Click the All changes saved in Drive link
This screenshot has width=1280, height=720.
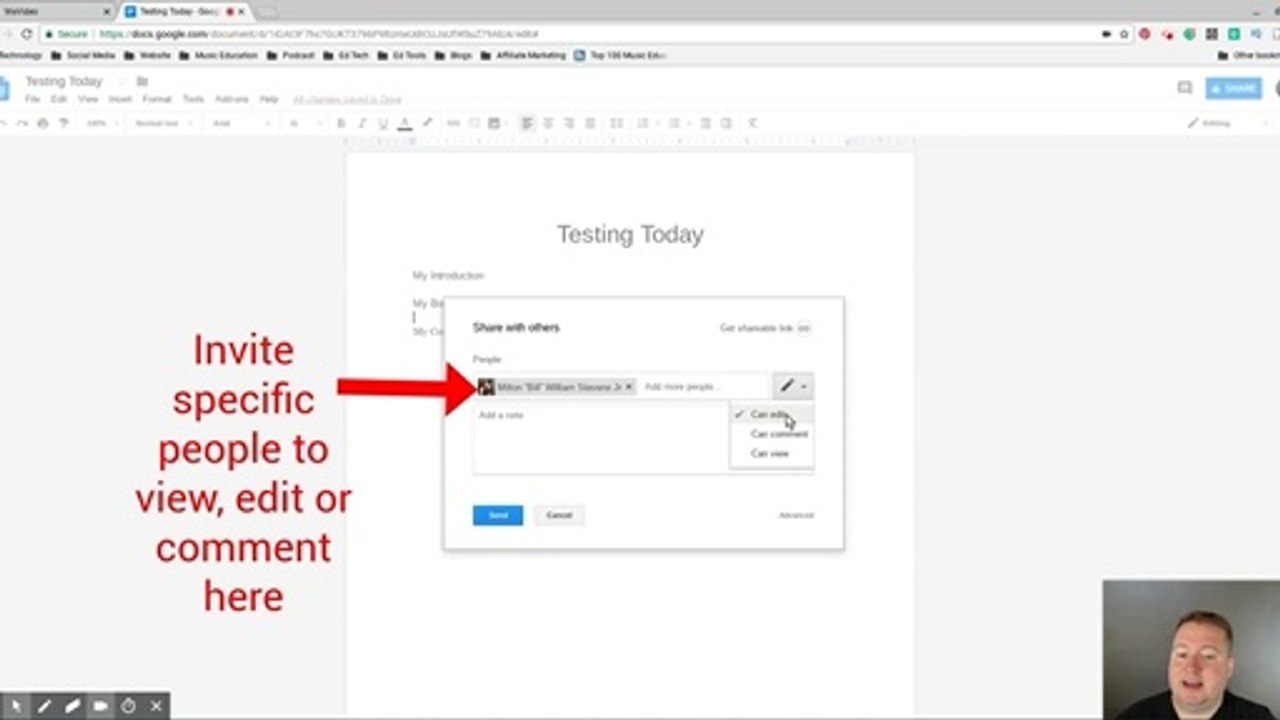pos(347,99)
